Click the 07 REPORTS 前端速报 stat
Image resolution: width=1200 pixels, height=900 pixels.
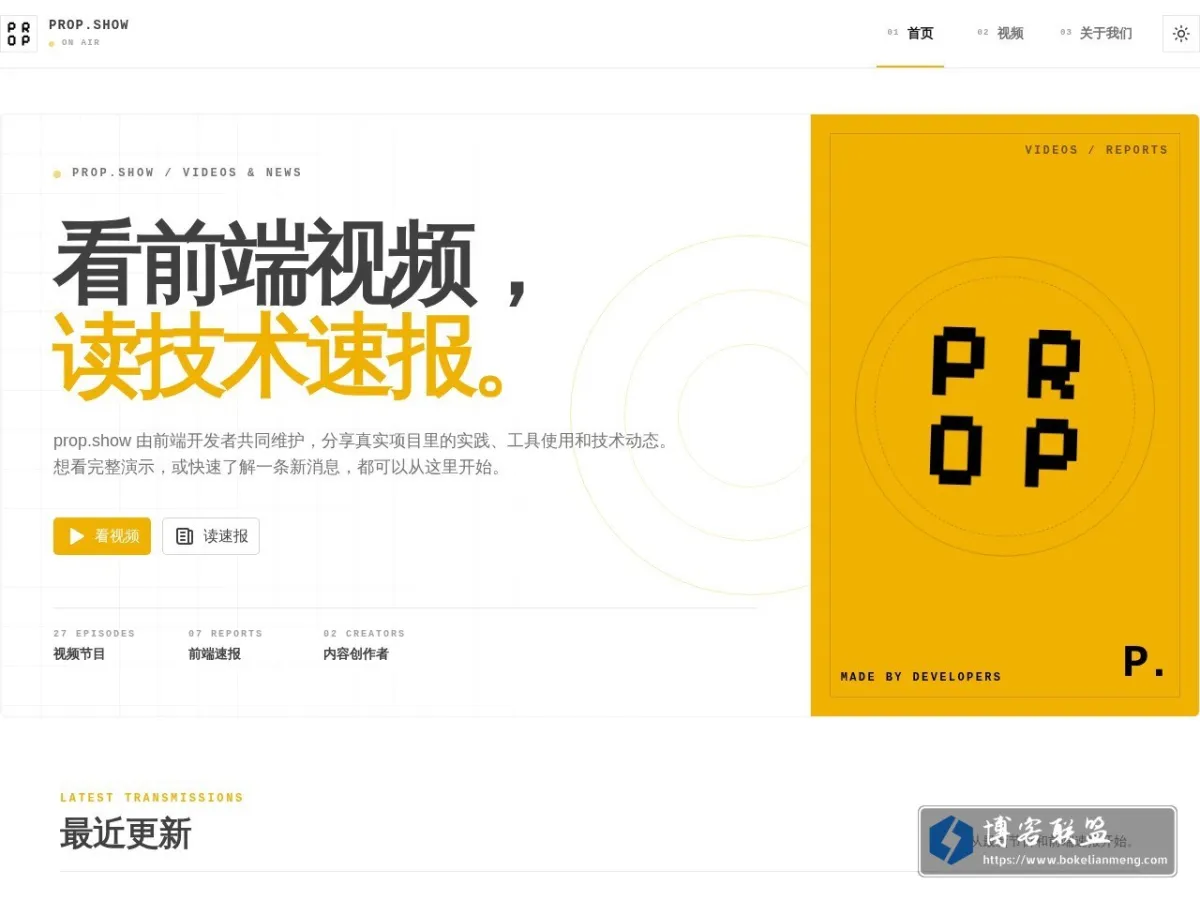pos(225,645)
